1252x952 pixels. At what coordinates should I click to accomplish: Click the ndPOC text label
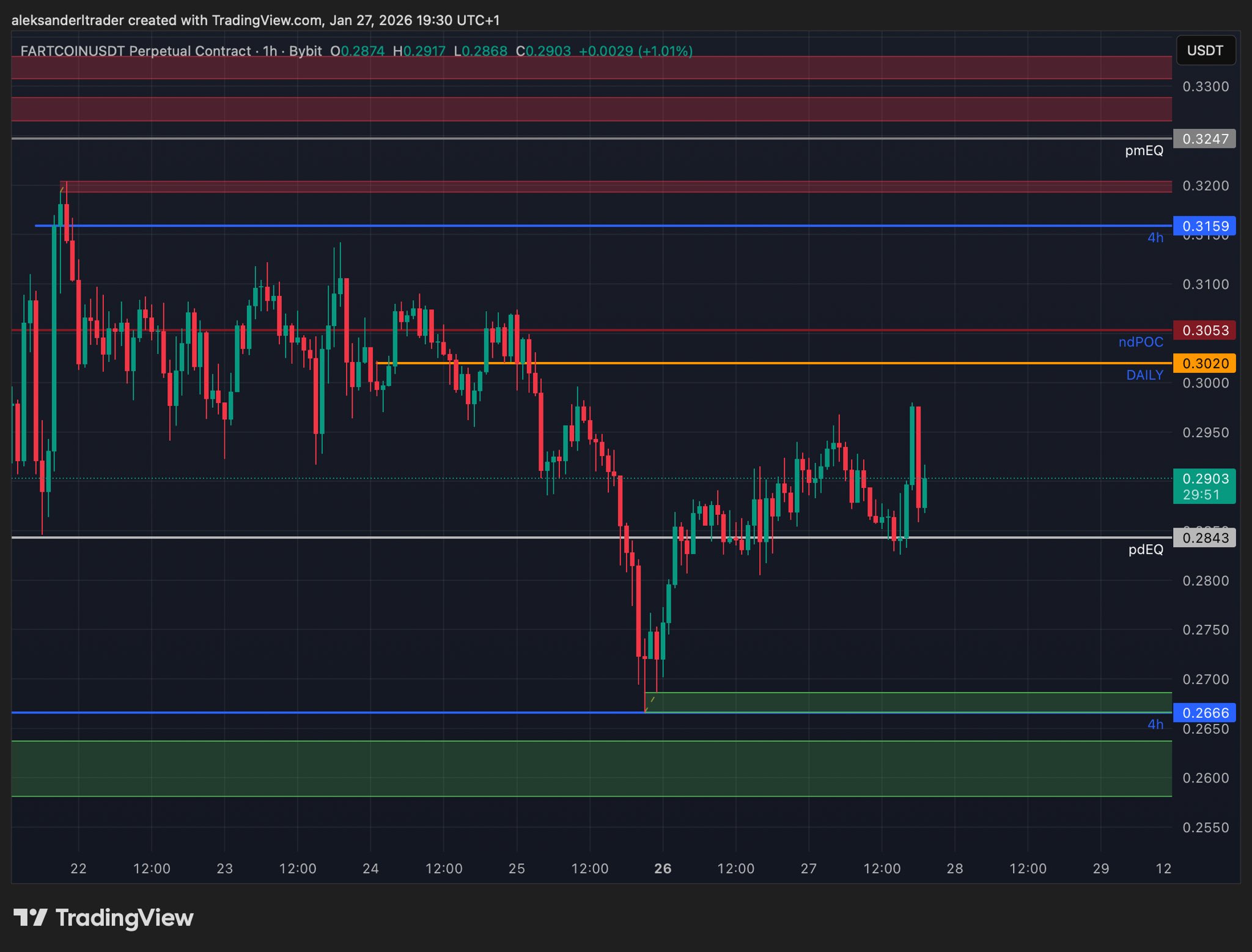click(1141, 342)
